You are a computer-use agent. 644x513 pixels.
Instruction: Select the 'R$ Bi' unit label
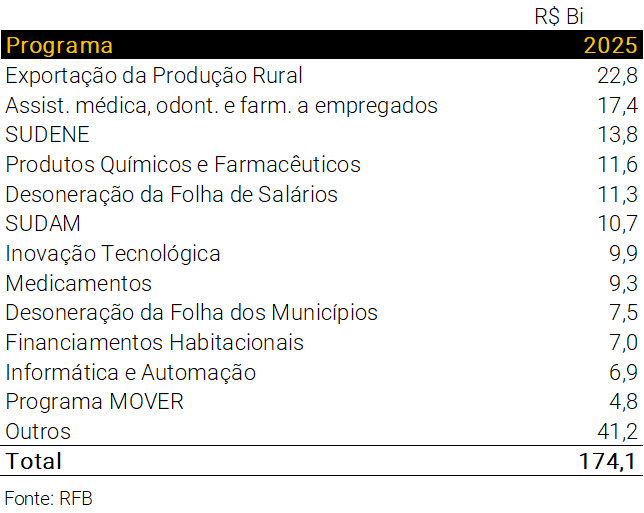point(560,16)
